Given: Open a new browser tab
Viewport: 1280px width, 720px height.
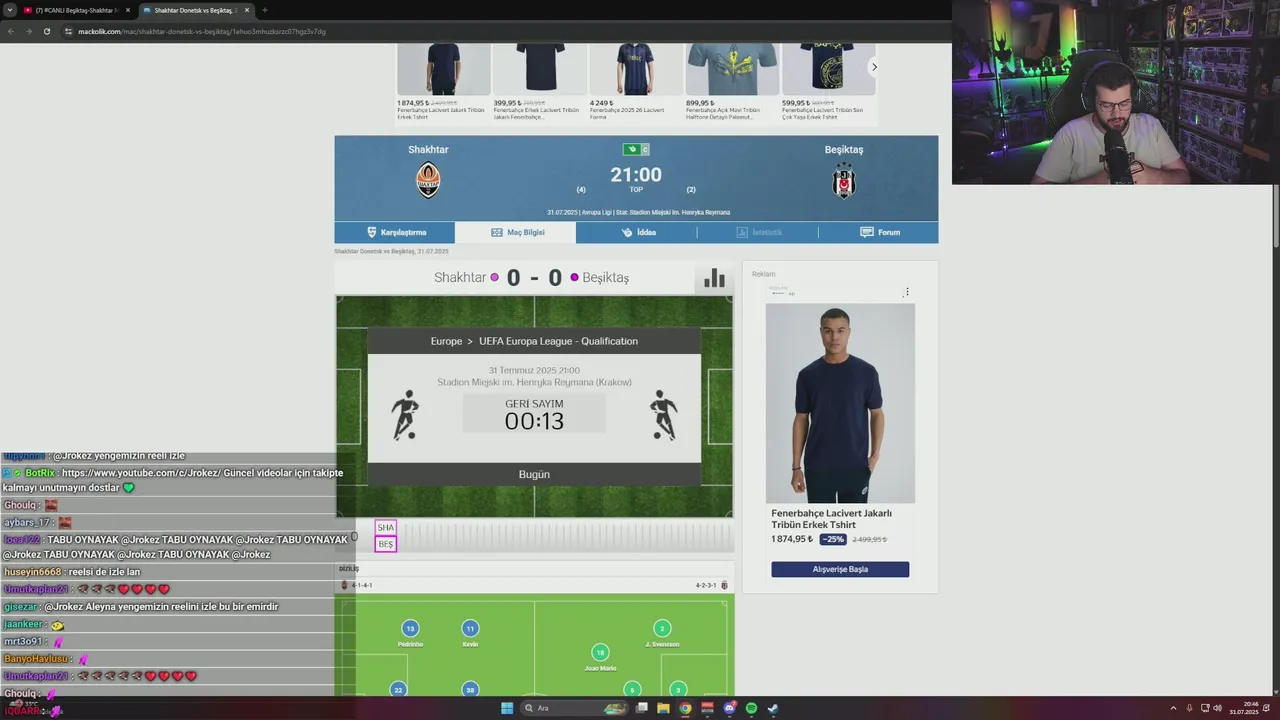Looking at the screenshot, I should pyautogui.click(x=265, y=10).
